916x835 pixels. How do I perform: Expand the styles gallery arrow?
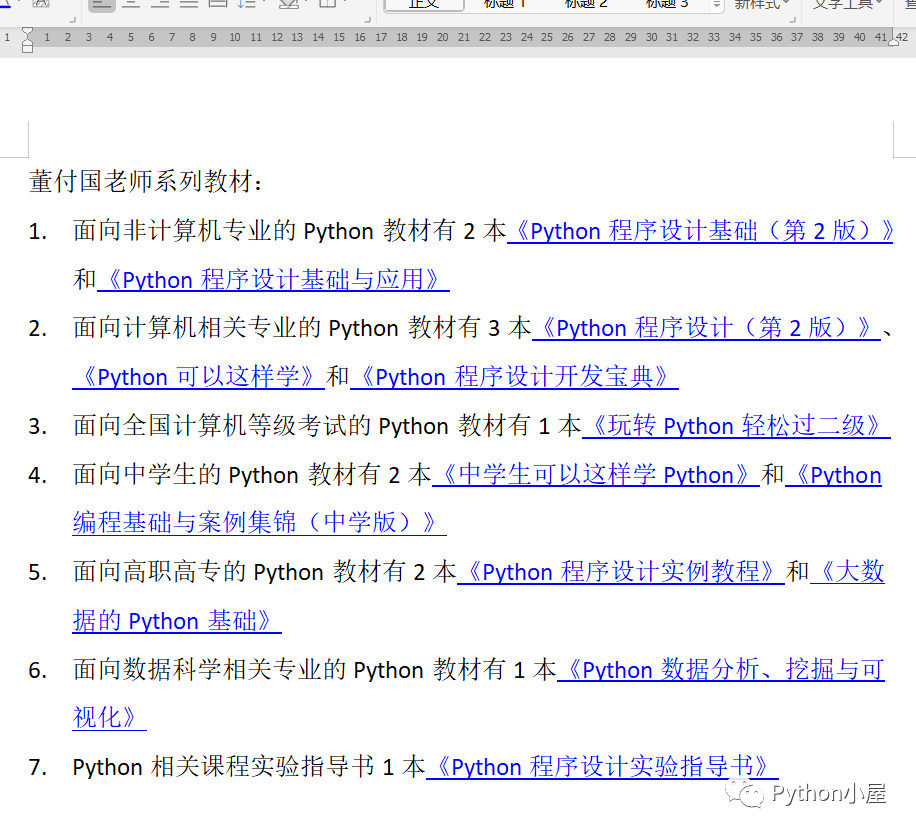tap(717, 5)
